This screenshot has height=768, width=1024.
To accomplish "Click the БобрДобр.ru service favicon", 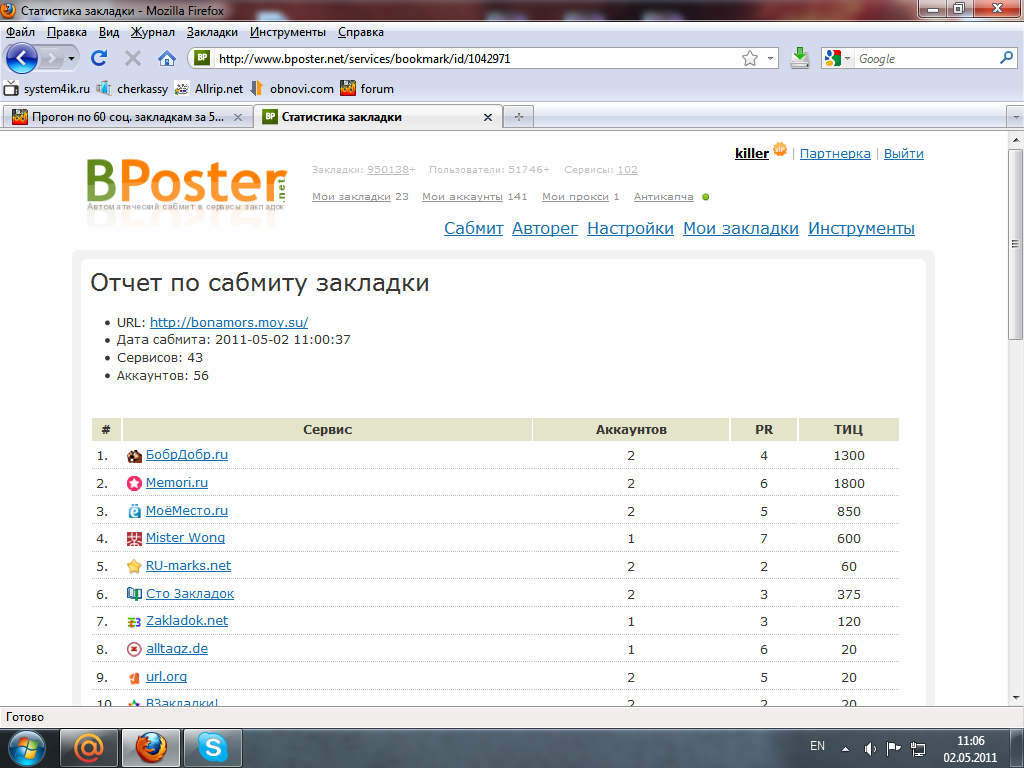I will (134, 456).
